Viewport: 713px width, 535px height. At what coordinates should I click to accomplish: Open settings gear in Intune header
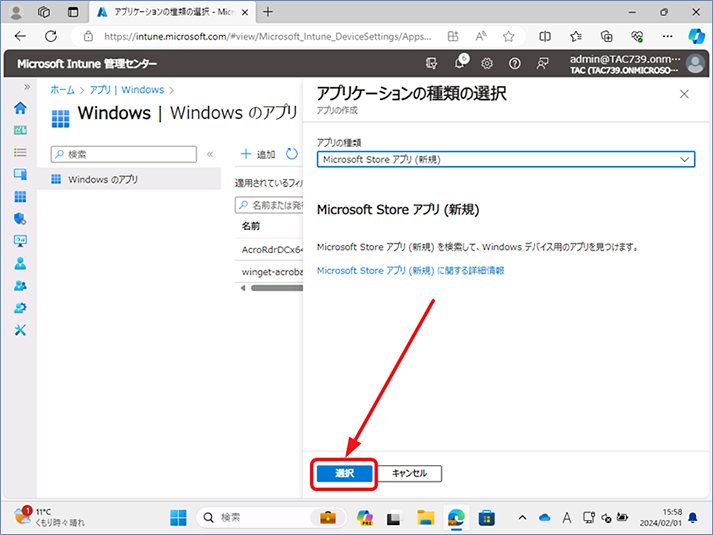point(487,64)
